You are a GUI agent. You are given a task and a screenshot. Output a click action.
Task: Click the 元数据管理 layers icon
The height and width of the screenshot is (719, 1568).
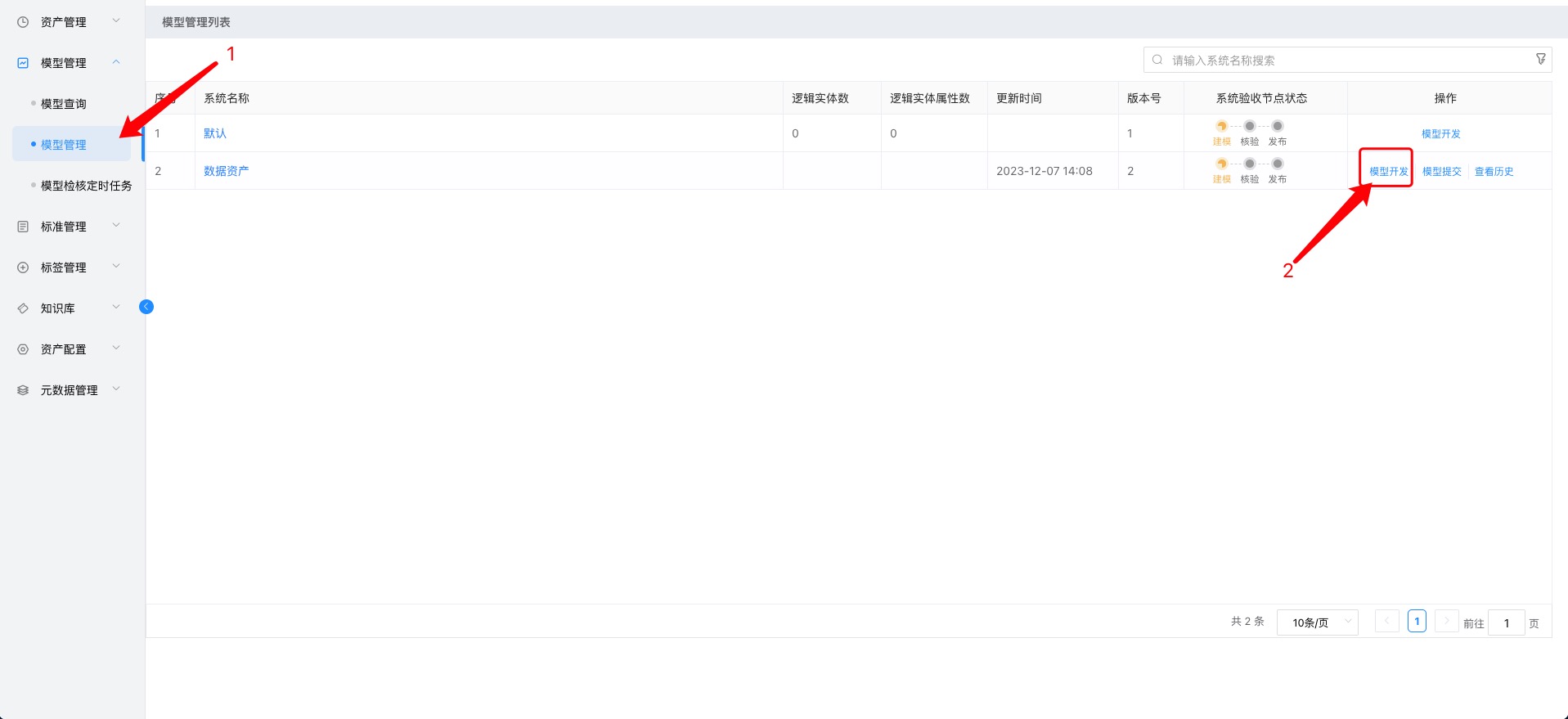[x=23, y=390]
